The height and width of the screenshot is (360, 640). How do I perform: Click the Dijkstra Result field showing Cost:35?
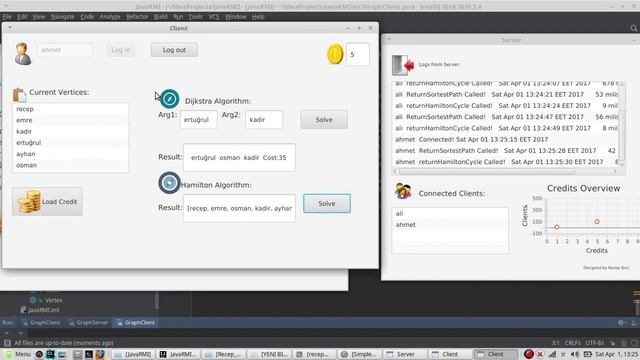(x=239, y=157)
